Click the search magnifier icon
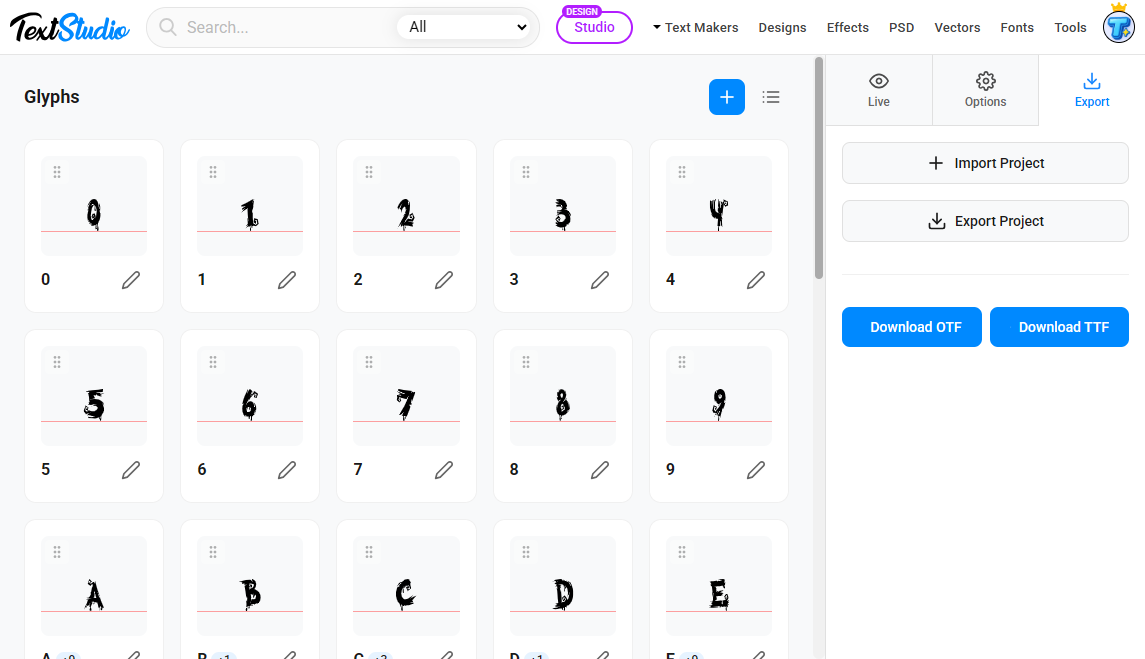1145x659 pixels. [167, 27]
